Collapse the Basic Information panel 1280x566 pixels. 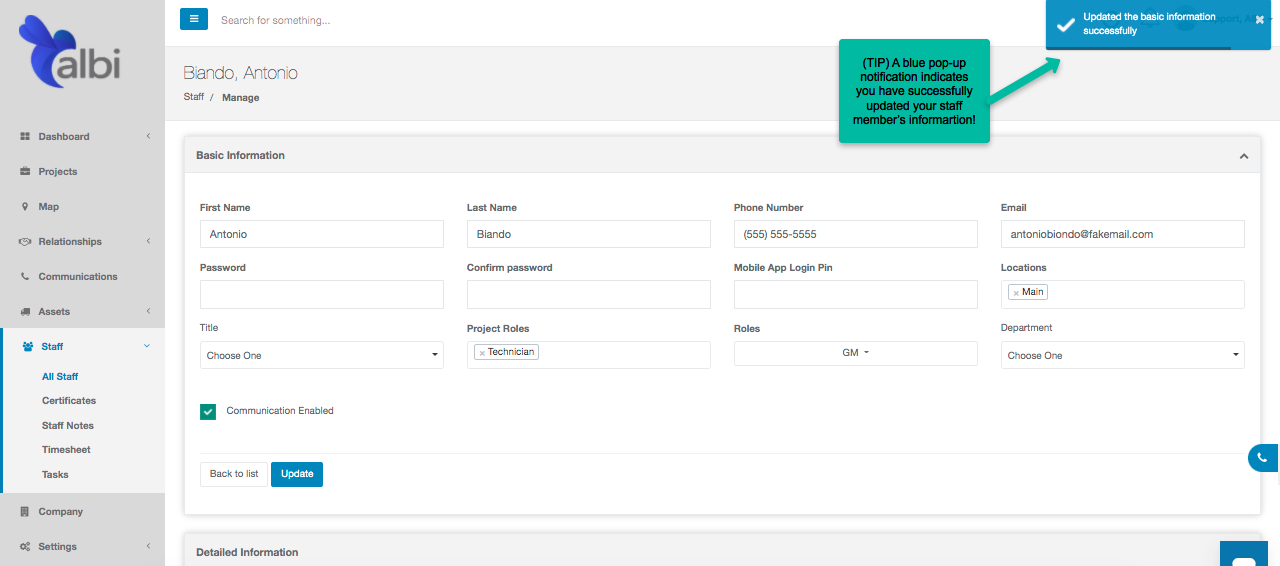click(1244, 156)
